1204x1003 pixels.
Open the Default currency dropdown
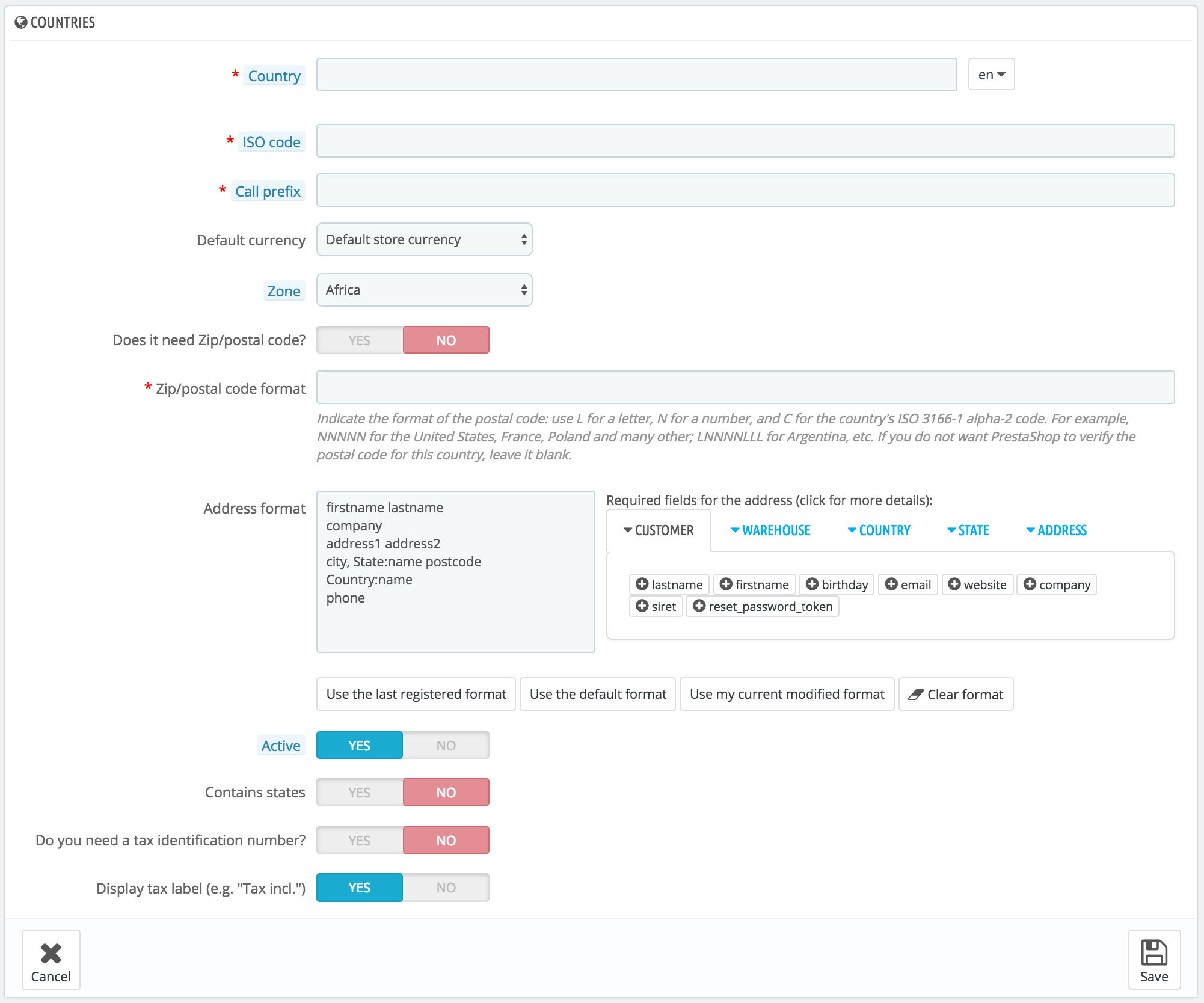(424, 239)
